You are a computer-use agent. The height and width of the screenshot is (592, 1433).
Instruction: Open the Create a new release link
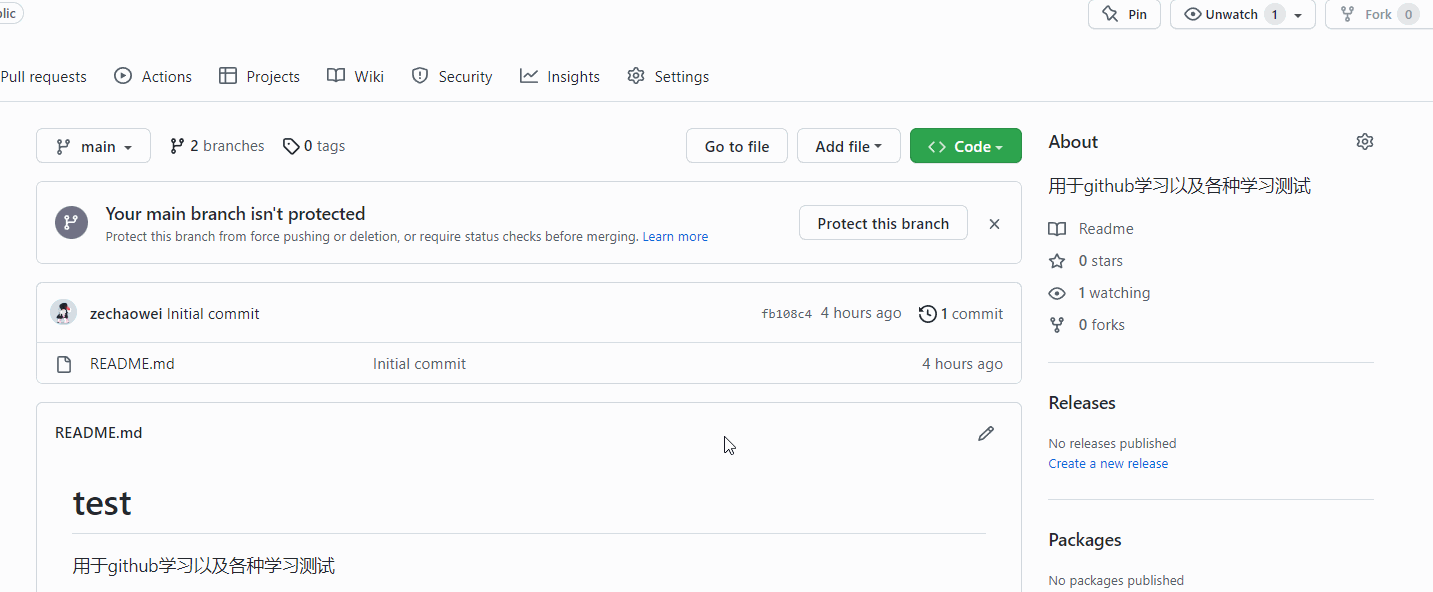tap(1107, 463)
